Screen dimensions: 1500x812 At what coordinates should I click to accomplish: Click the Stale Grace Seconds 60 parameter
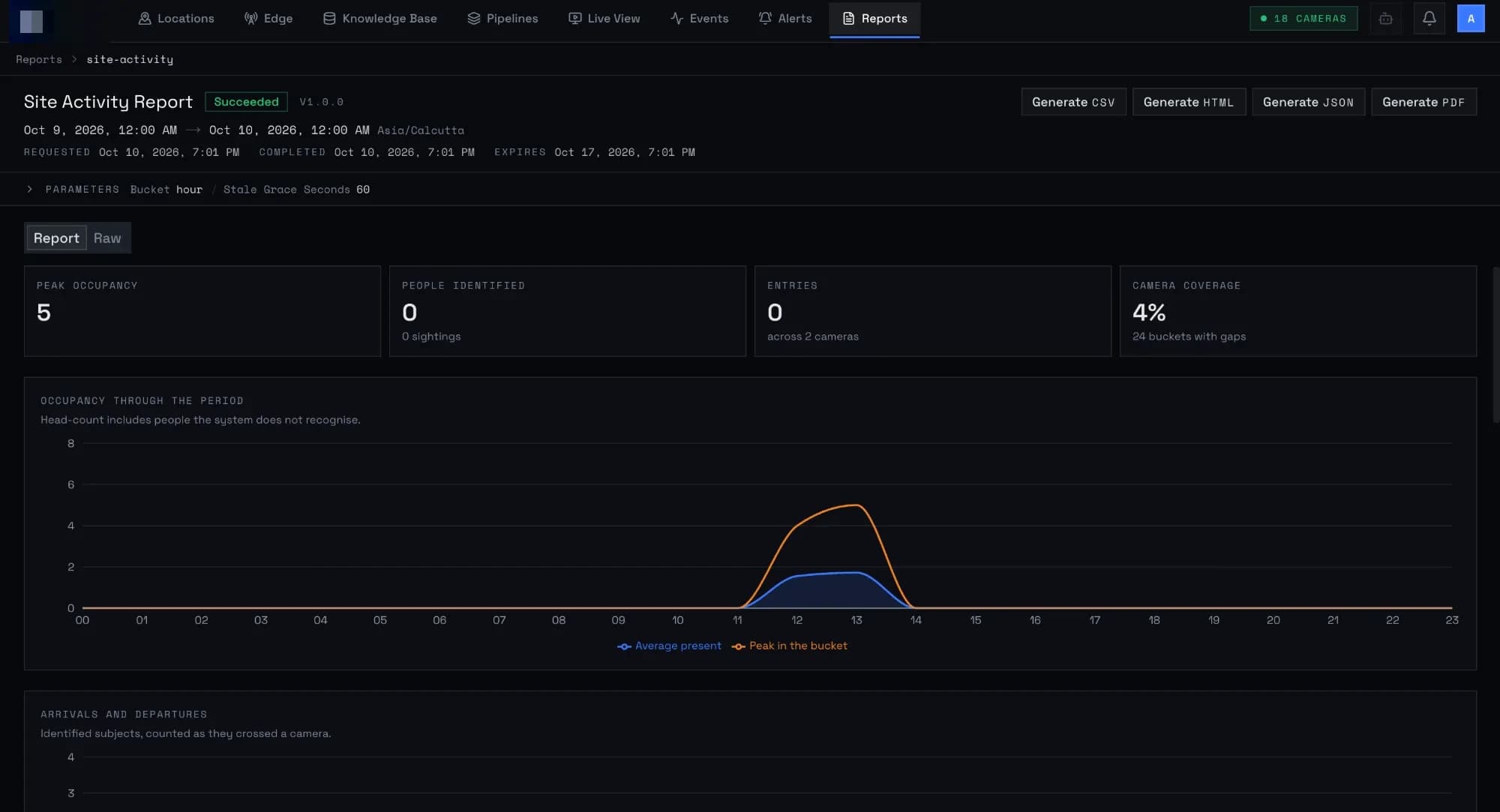point(296,190)
